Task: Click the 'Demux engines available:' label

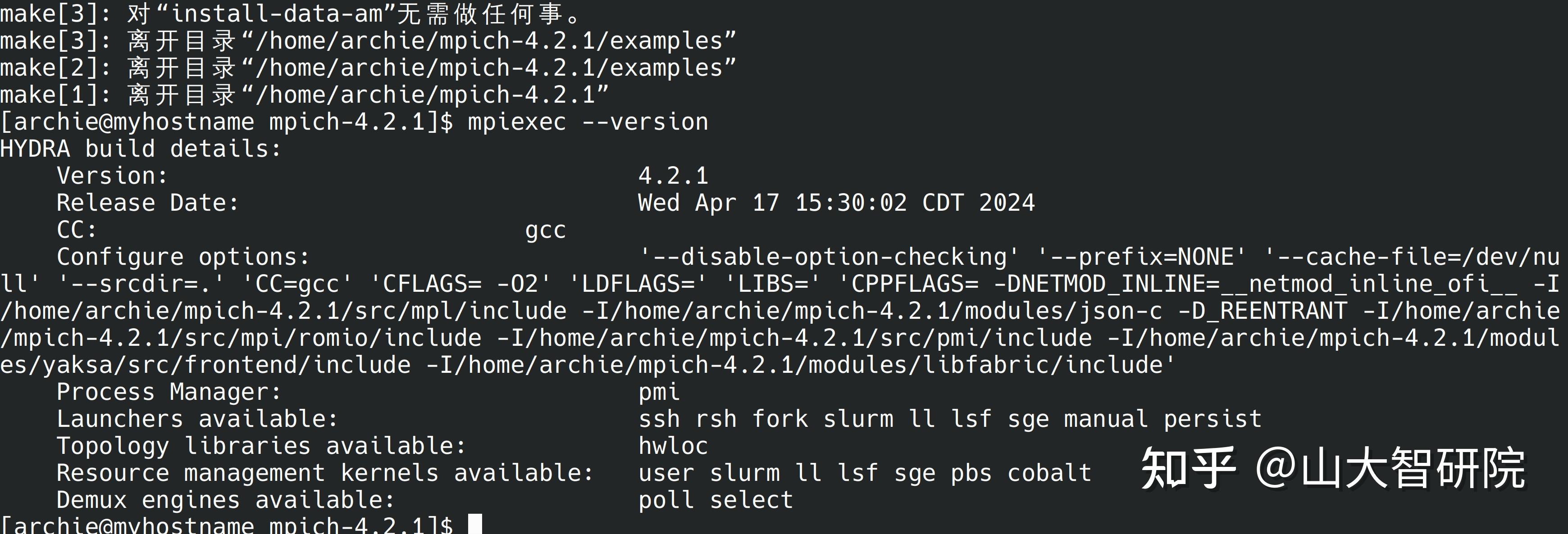Action: pos(225,500)
